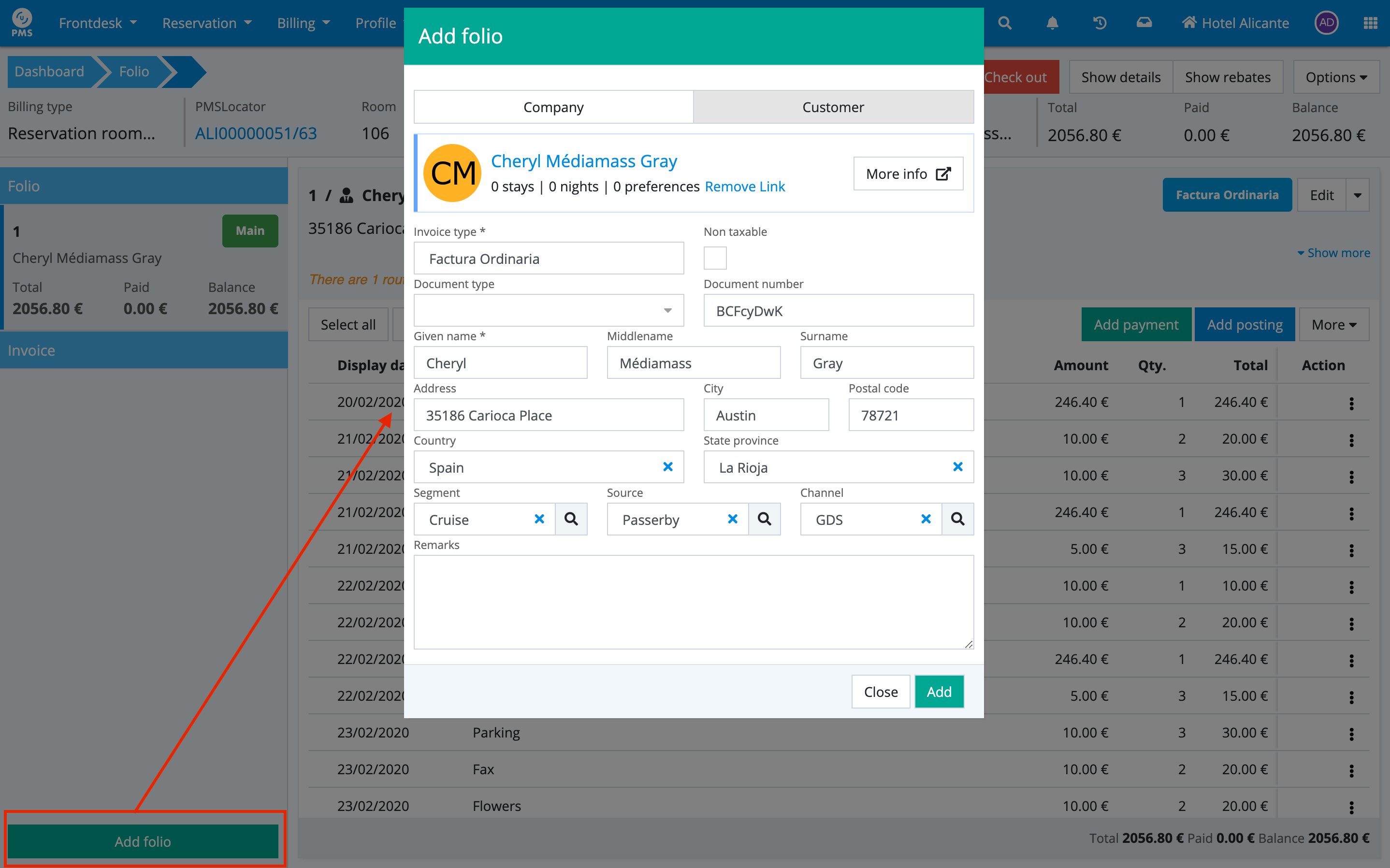Clear the Spain country selection
Image resolution: width=1390 pixels, height=868 pixels.
pos(667,467)
